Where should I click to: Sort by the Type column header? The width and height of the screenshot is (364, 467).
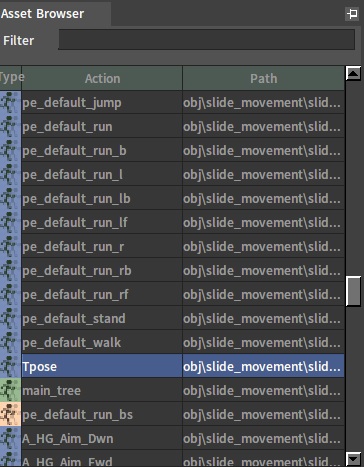coord(10,78)
